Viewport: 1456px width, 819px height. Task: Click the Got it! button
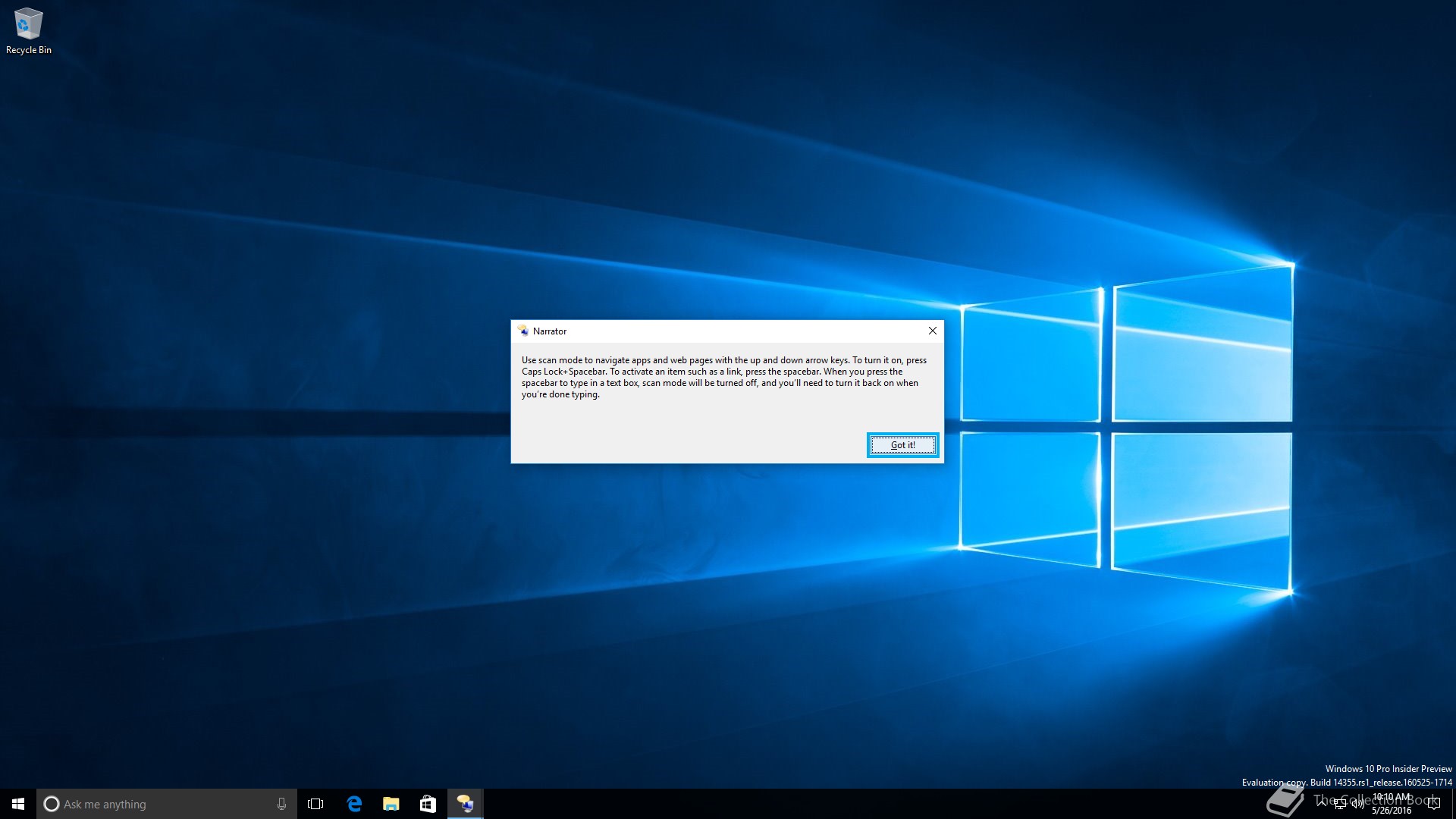click(902, 445)
